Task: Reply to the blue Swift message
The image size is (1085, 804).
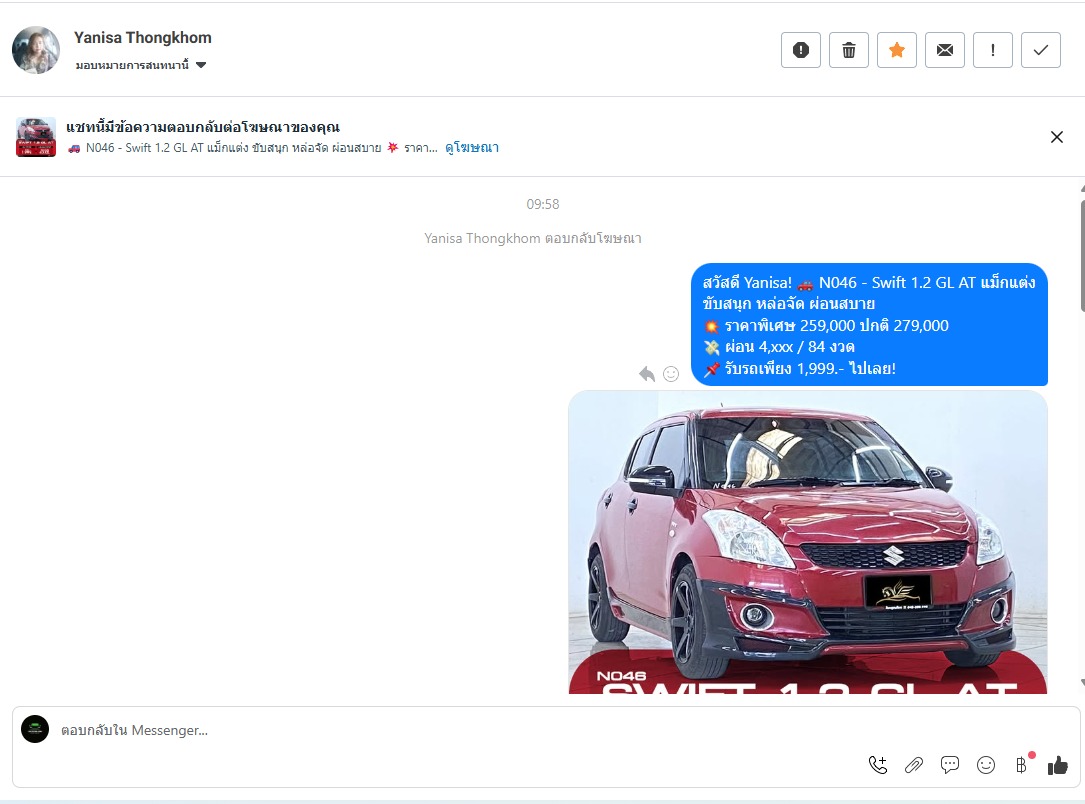Action: coord(647,374)
